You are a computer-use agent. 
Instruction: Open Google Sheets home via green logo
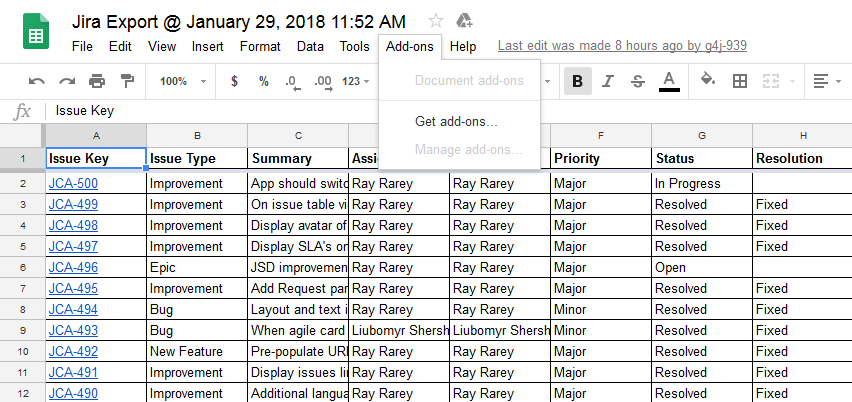(x=36, y=34)
